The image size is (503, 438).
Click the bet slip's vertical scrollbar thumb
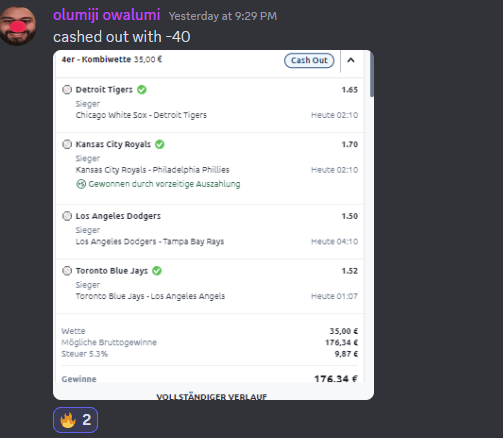click(x=372, y=74)
